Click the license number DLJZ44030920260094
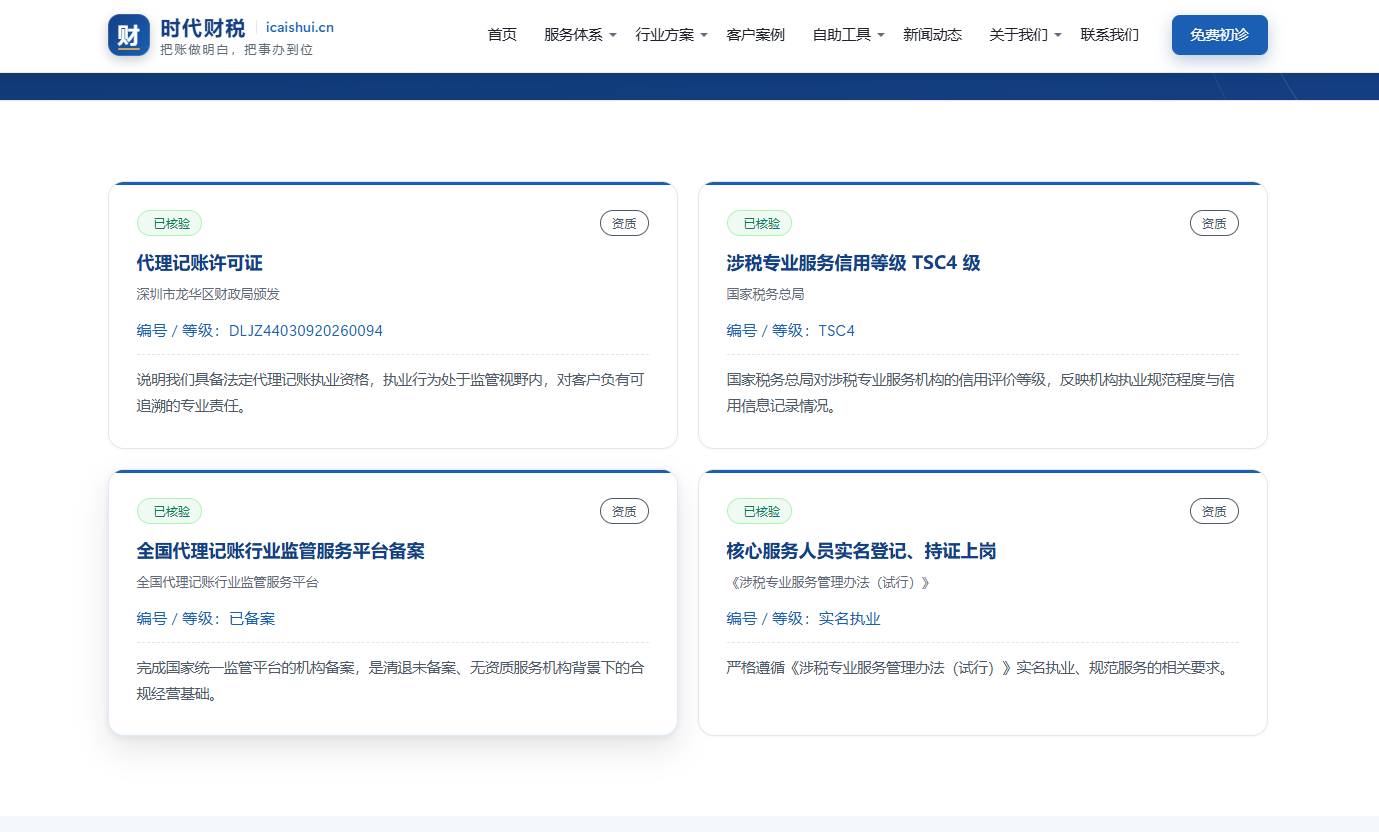This screenshot has width=1379, height=832. click(306, 331)
